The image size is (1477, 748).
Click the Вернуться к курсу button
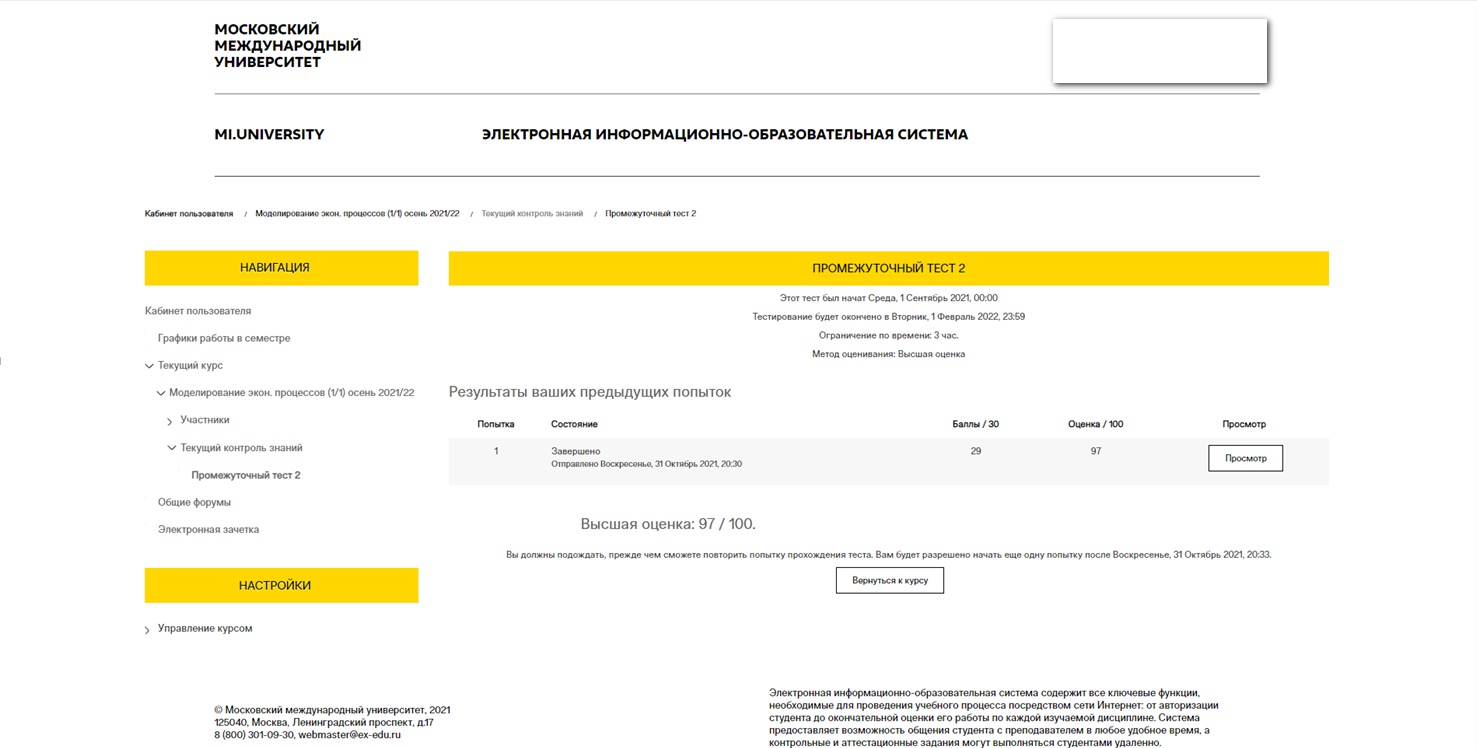pos(889,580)
